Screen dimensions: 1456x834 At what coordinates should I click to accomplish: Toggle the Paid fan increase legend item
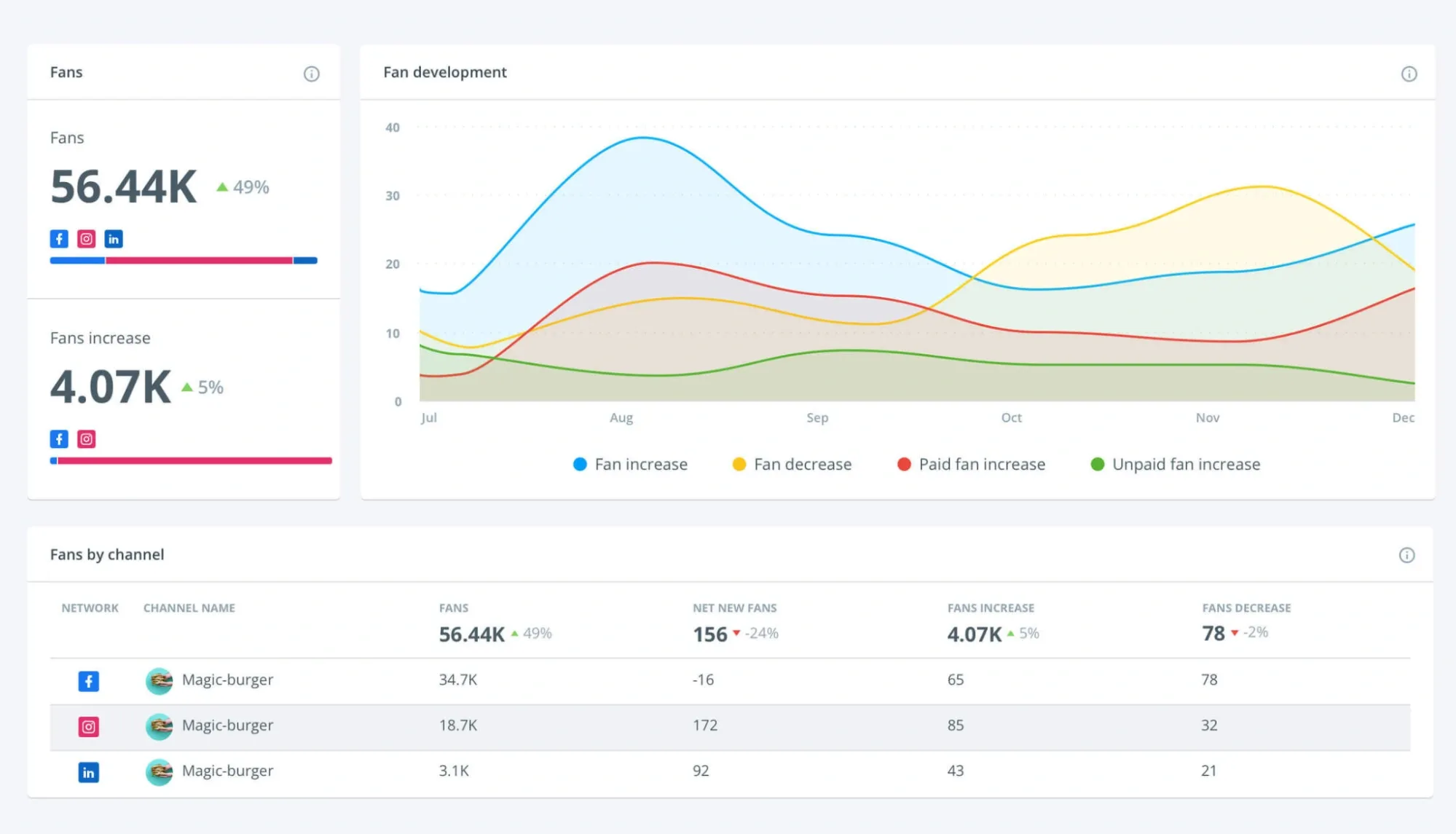[x=971, y=464]
